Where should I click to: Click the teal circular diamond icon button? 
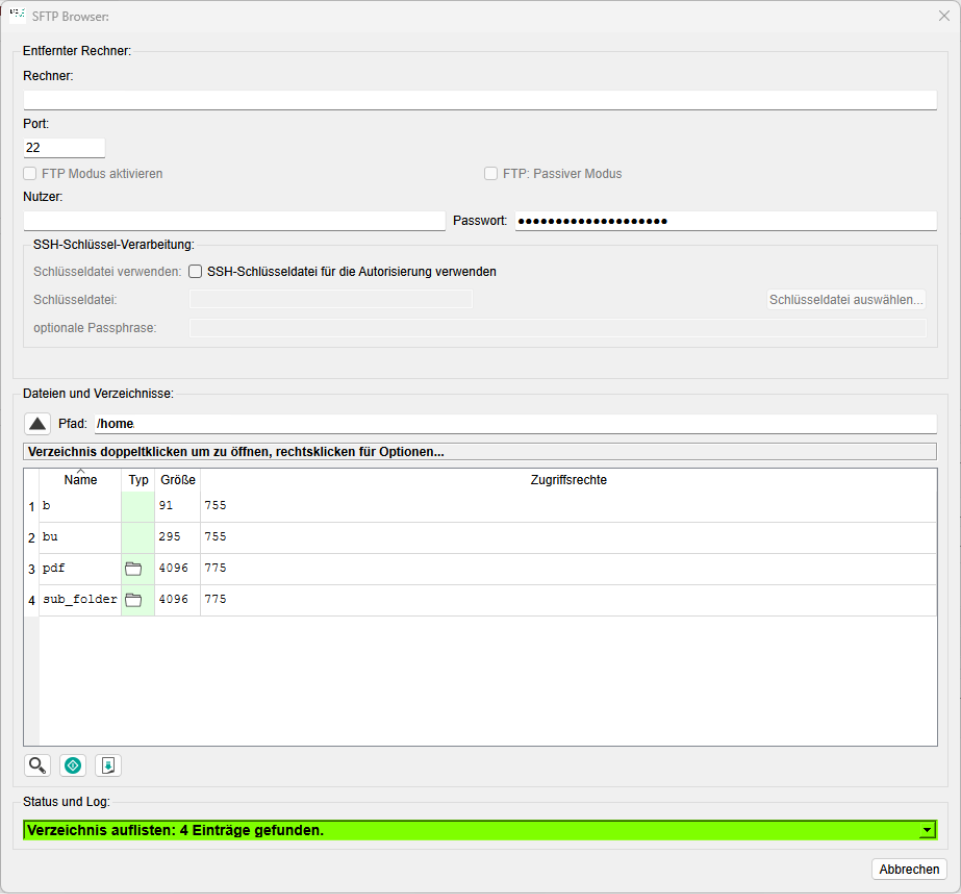pos(73,765)
